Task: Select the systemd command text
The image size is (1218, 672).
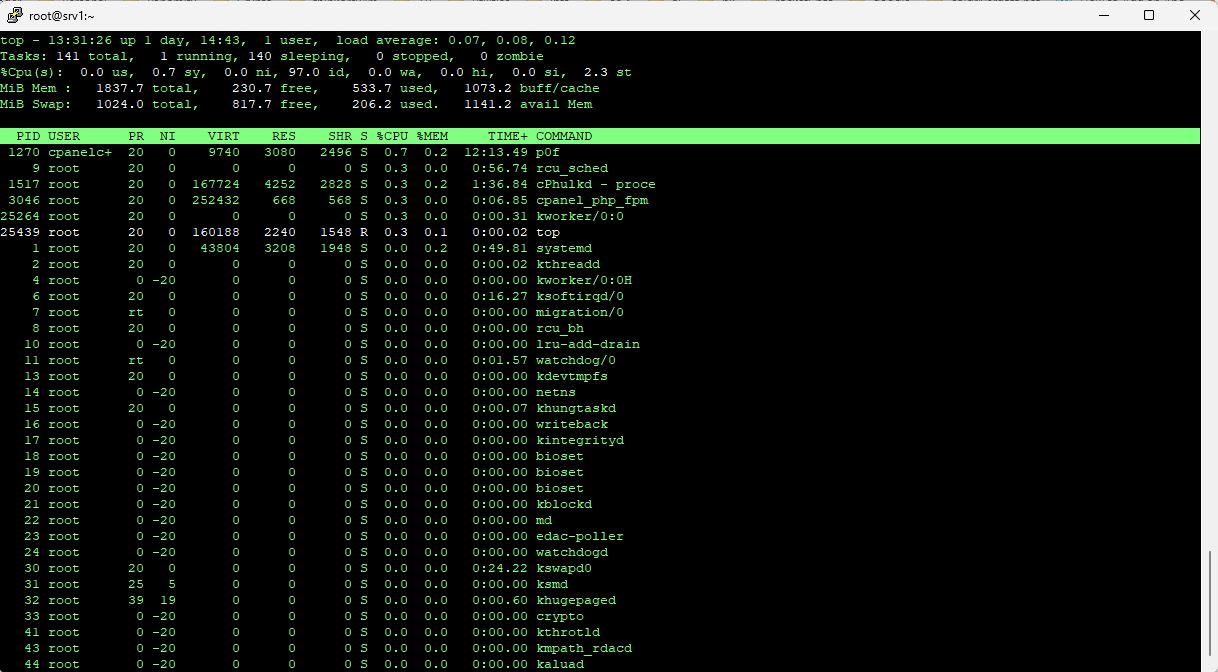Action: coord(564,248)
